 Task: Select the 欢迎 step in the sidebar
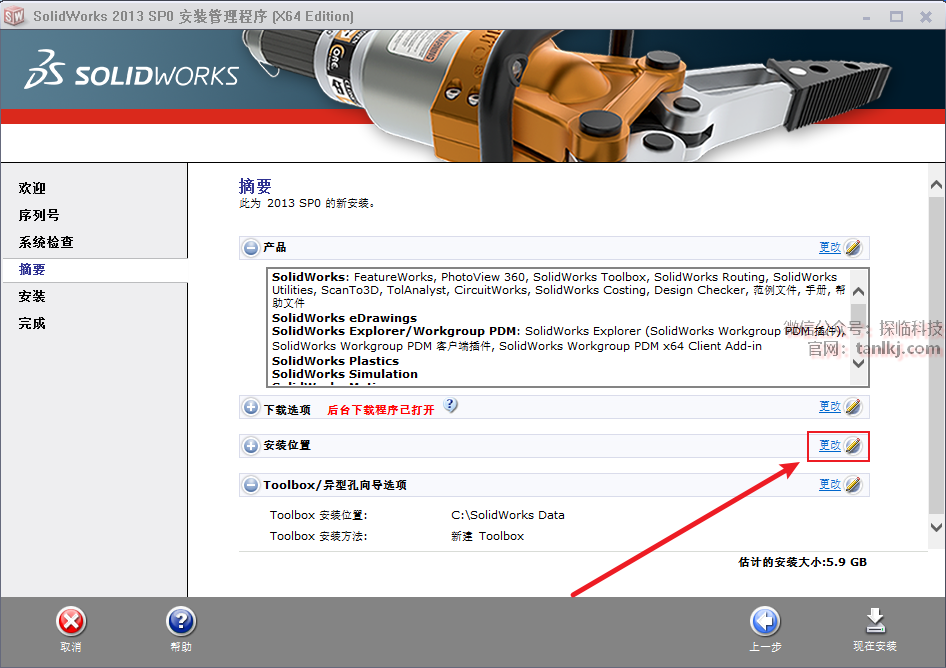pyautogui.click(x=32, y=188)
